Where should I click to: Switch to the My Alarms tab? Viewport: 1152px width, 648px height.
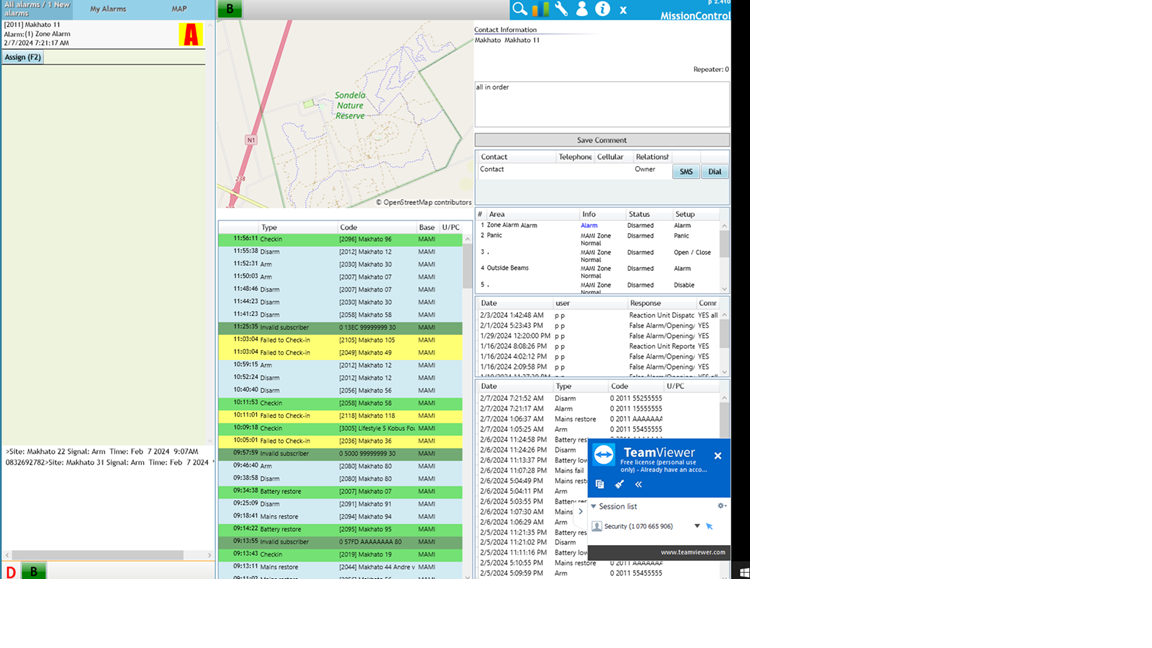click(108, 9)
